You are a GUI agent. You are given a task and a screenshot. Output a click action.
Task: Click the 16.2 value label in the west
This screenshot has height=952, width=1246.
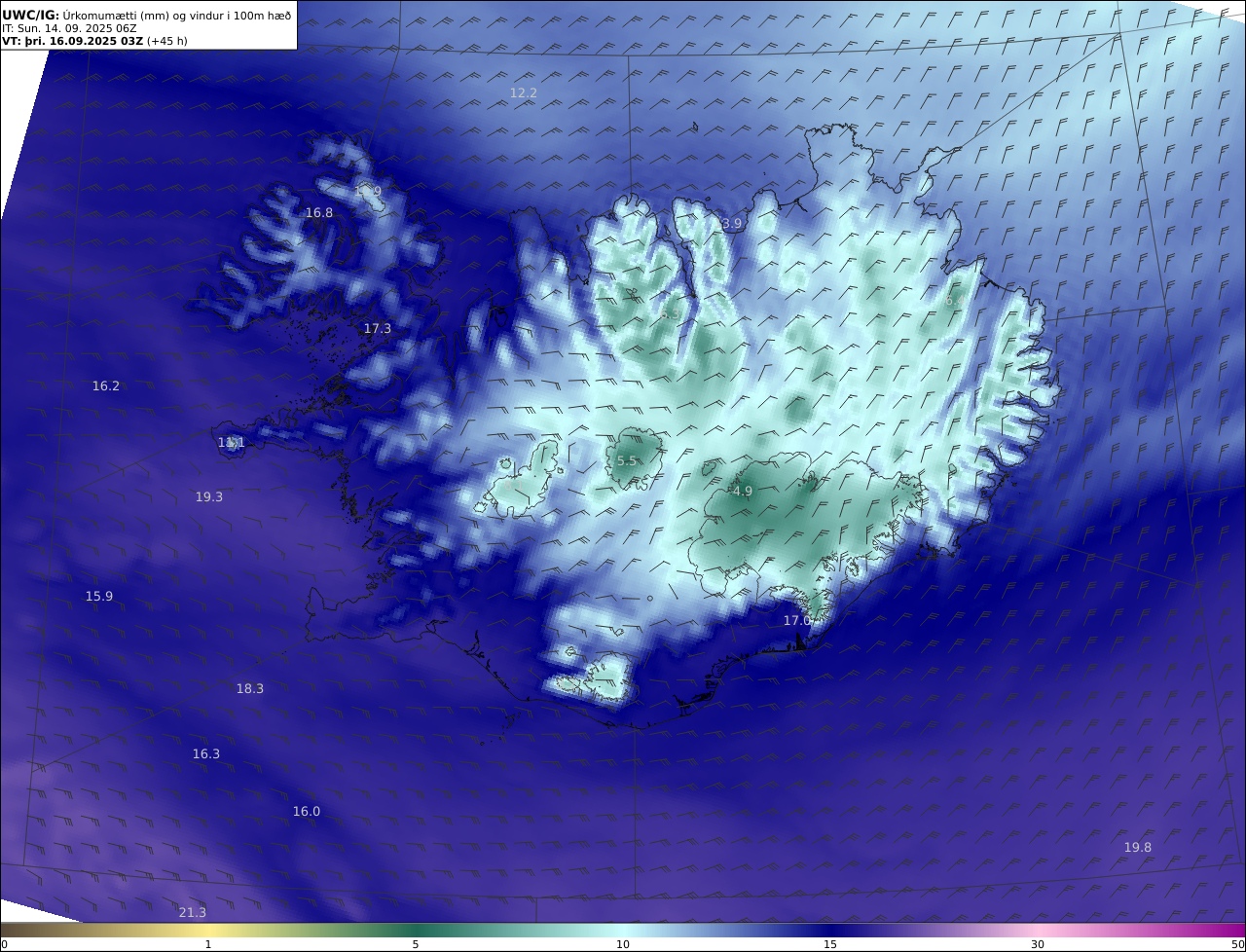[x=106, y=386]
